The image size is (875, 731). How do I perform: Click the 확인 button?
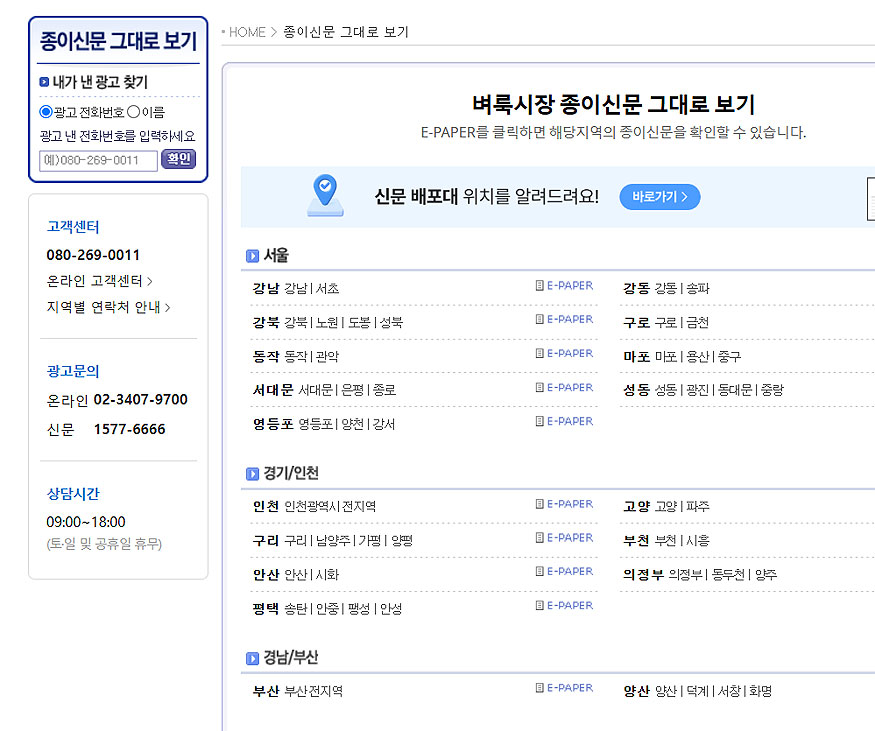click(x=179, y=159)
